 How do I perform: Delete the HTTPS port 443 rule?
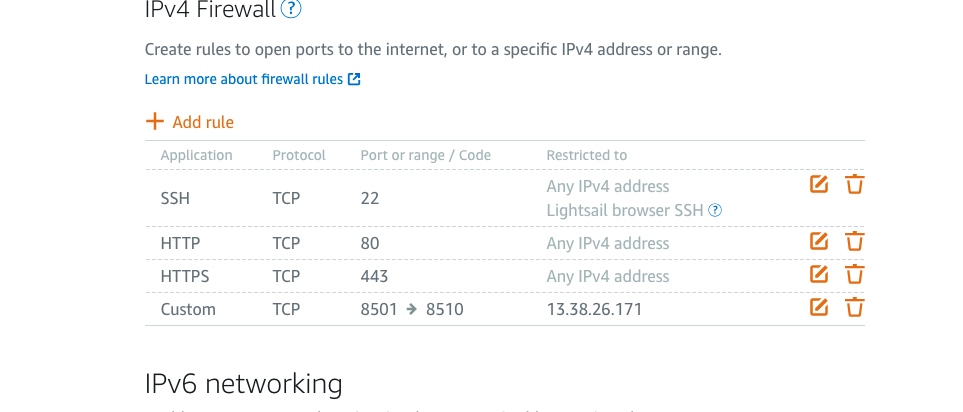click(855, 274)
